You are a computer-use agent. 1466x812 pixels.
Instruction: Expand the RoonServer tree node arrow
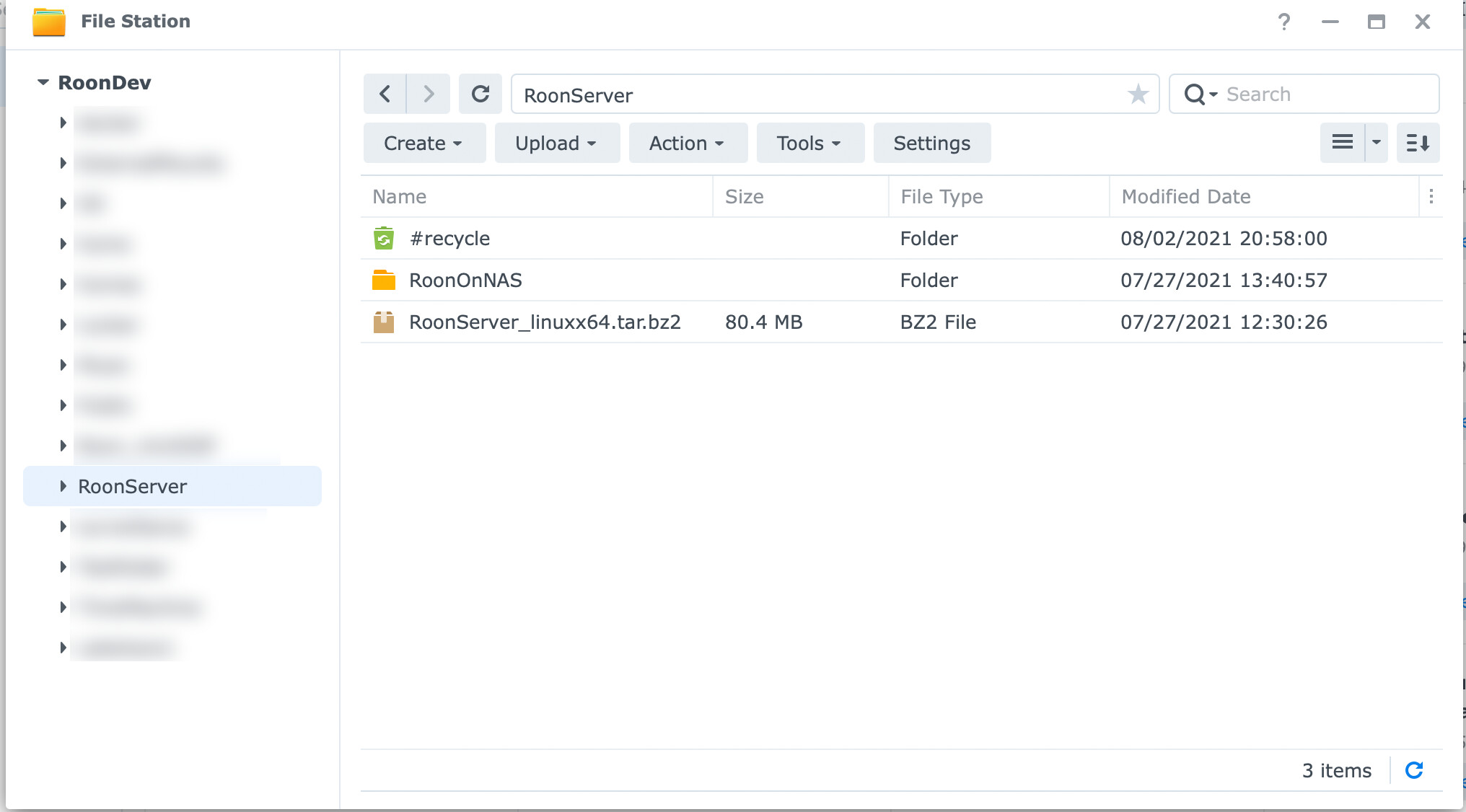(x=63, y=486)
